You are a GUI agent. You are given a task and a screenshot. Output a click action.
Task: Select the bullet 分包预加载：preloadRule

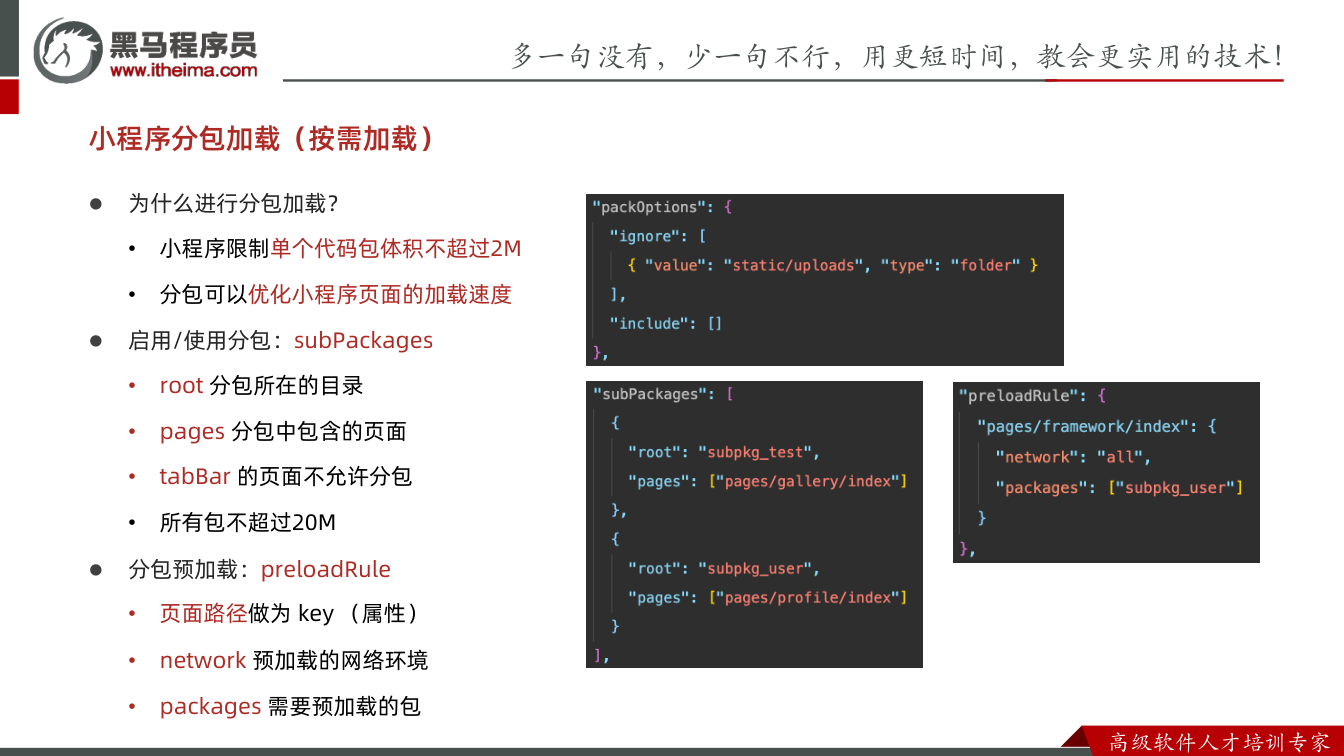click(259, 569)
